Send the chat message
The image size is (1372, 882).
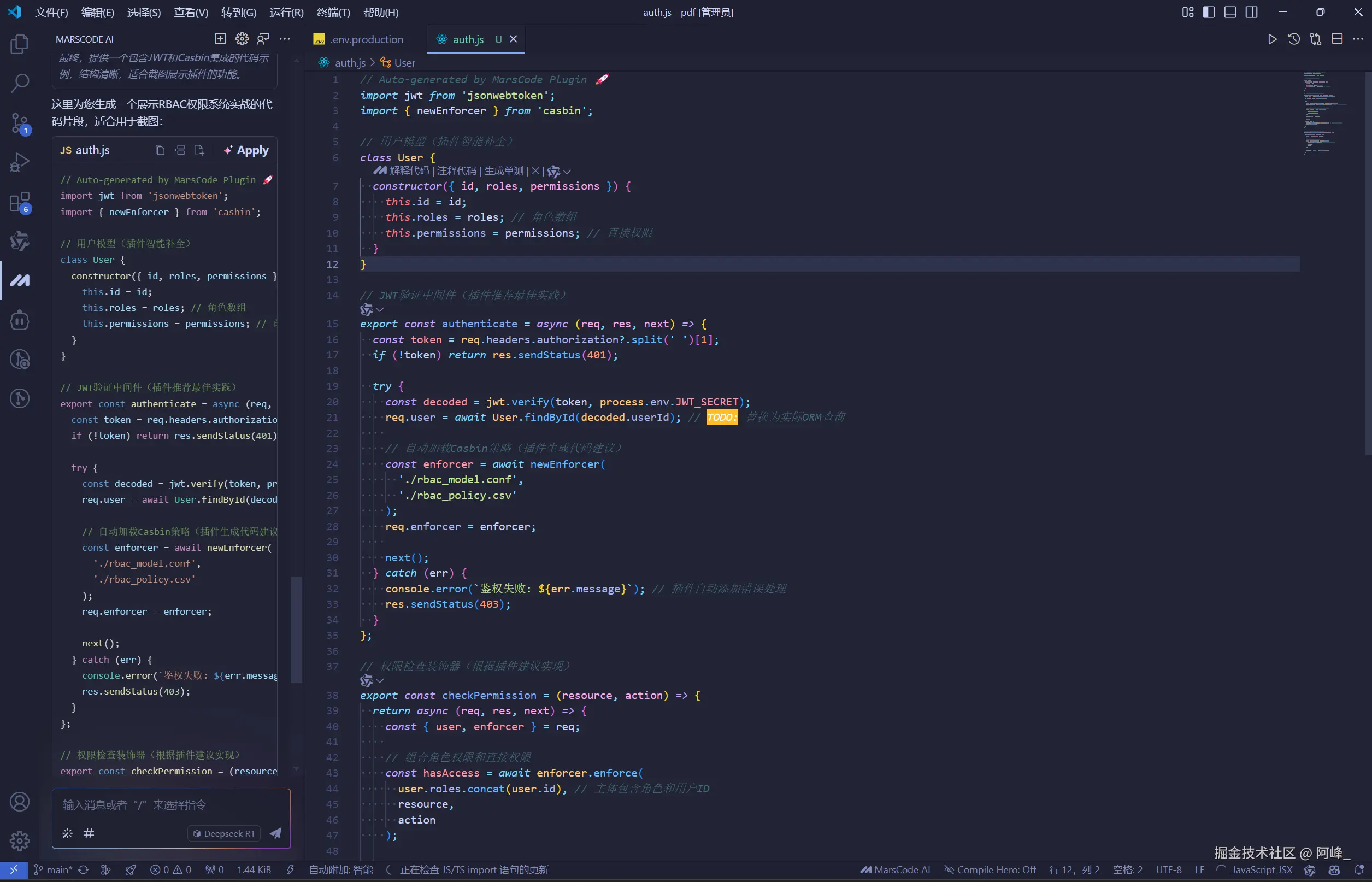[275, 833]
